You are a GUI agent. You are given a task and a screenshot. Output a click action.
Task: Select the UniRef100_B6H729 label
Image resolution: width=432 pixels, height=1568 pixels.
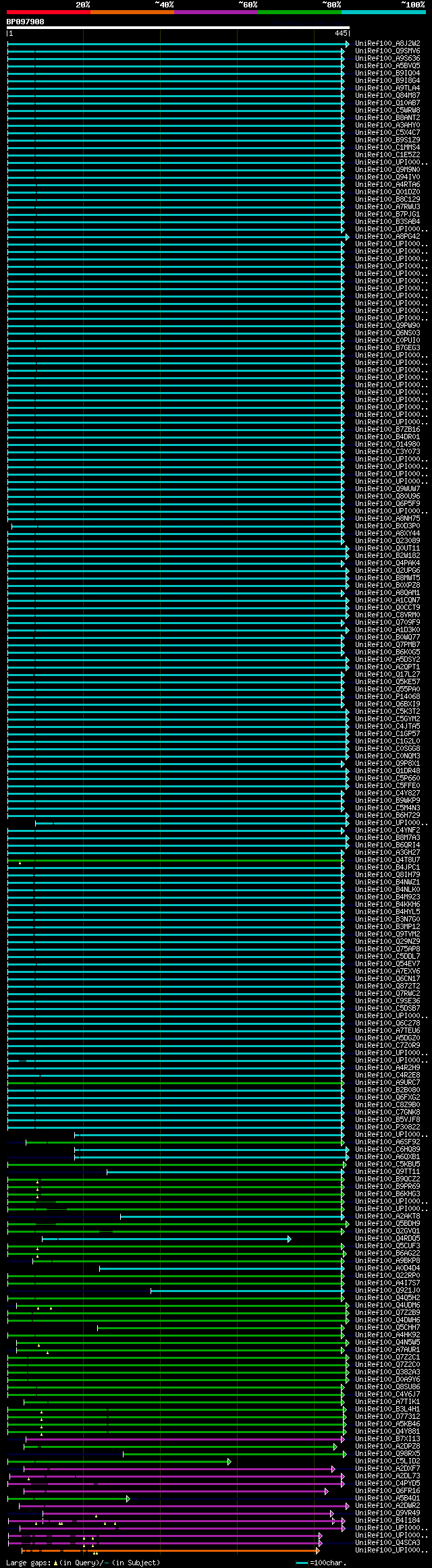click(x=387, y=816)
